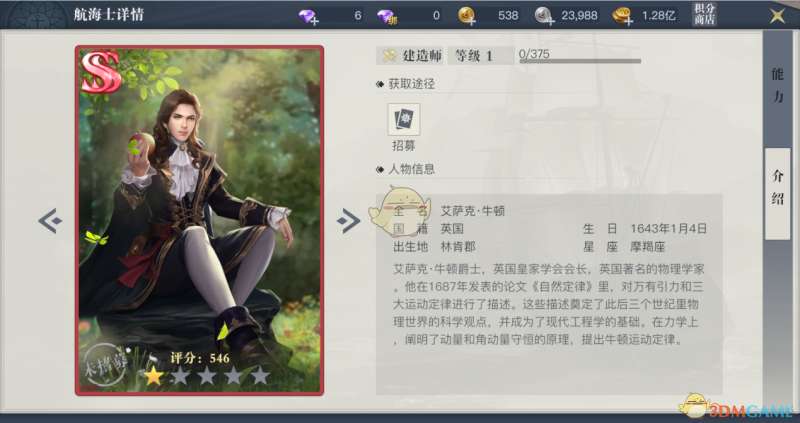
Task: Click the fifth grey star on card
Action: tap(260, 376)
